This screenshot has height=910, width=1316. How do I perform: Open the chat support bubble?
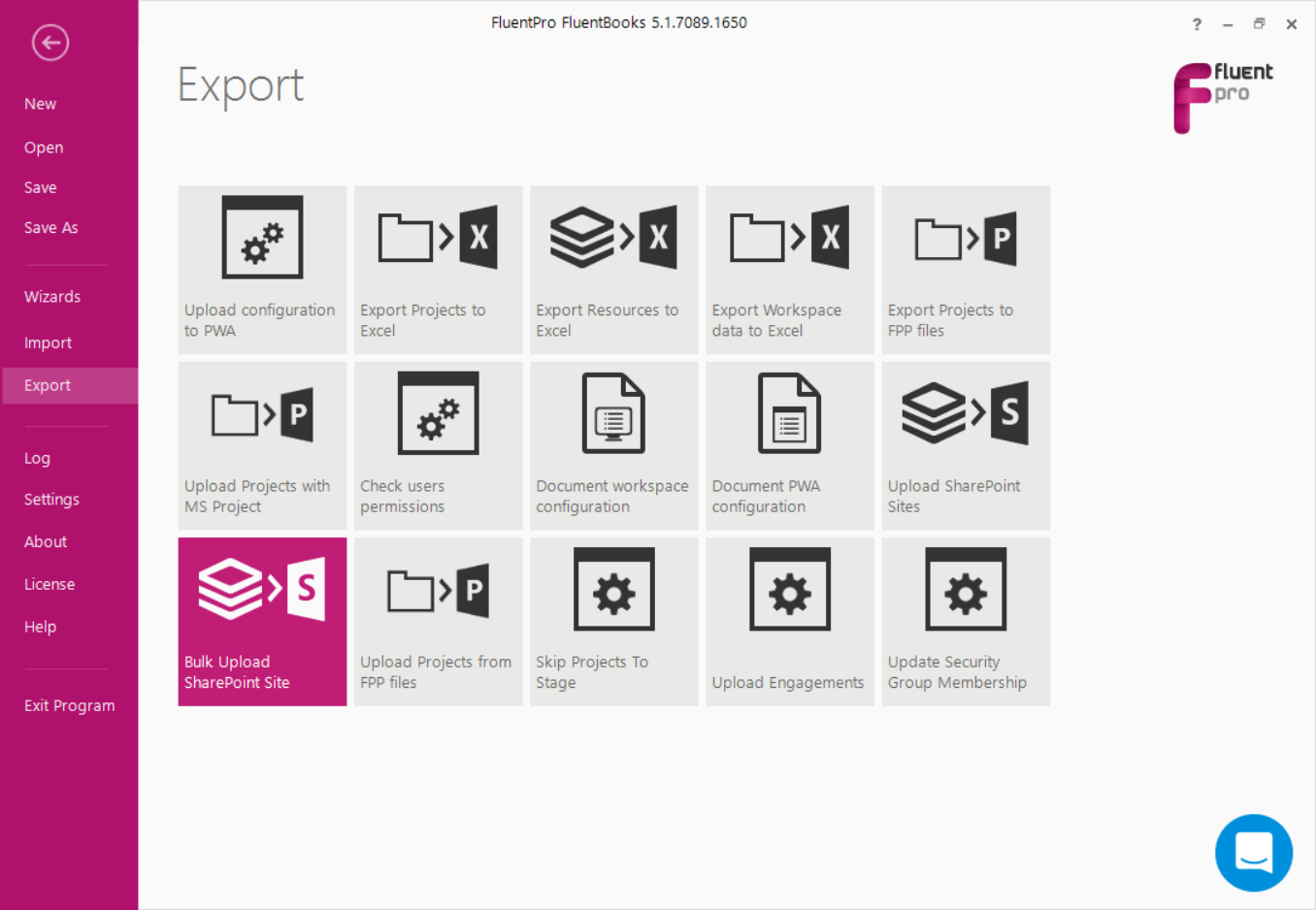[1254, 853]
